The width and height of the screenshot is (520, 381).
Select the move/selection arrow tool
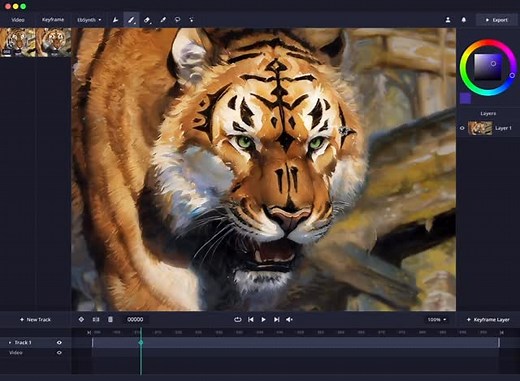click(x=115, y=20)
